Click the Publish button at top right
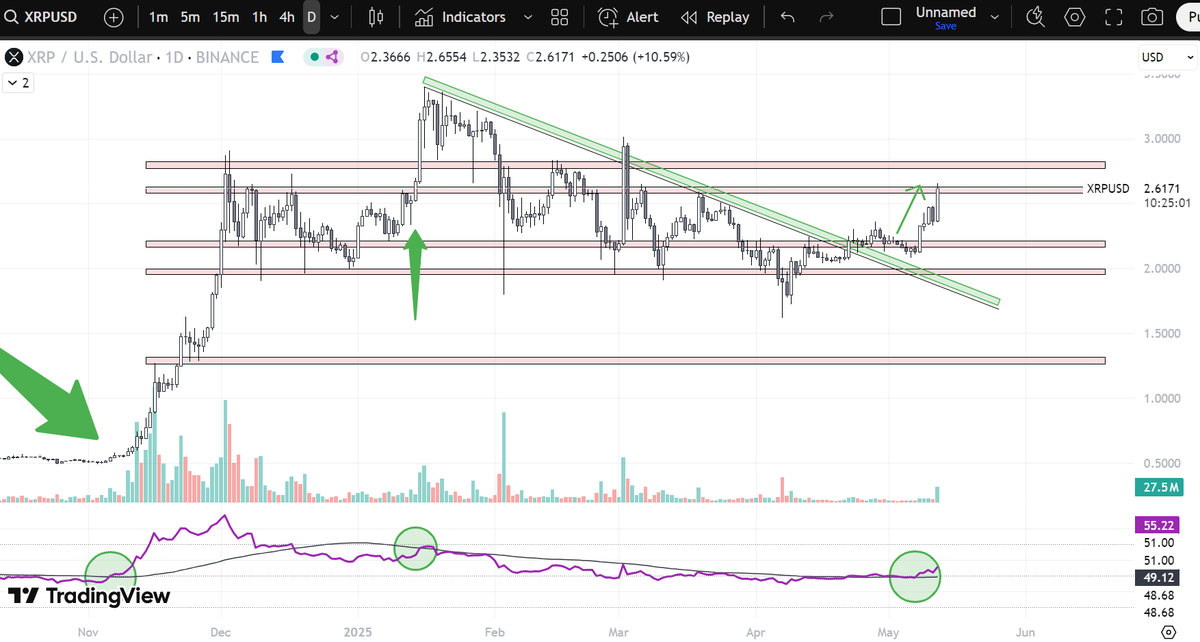This screenshot has width=1200, height=642. (1189, 17)
